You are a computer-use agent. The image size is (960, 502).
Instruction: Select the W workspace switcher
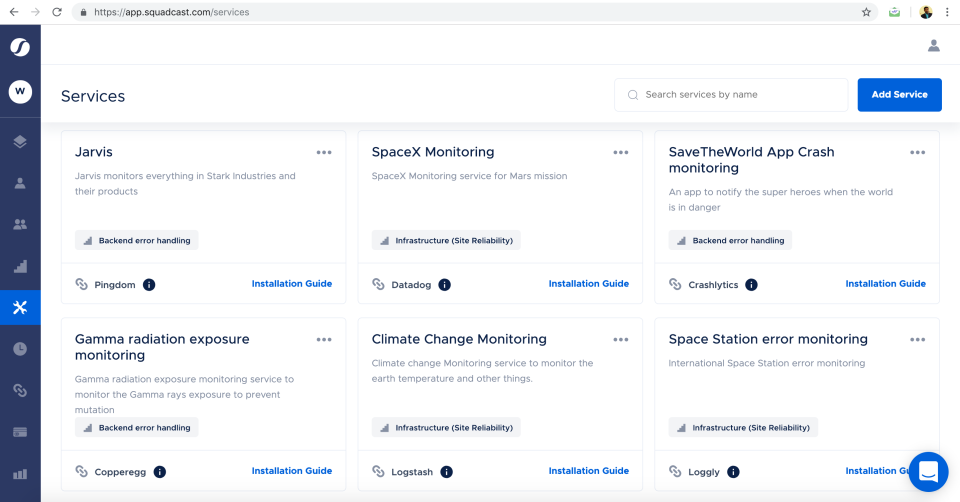click(x=20, y=92)
